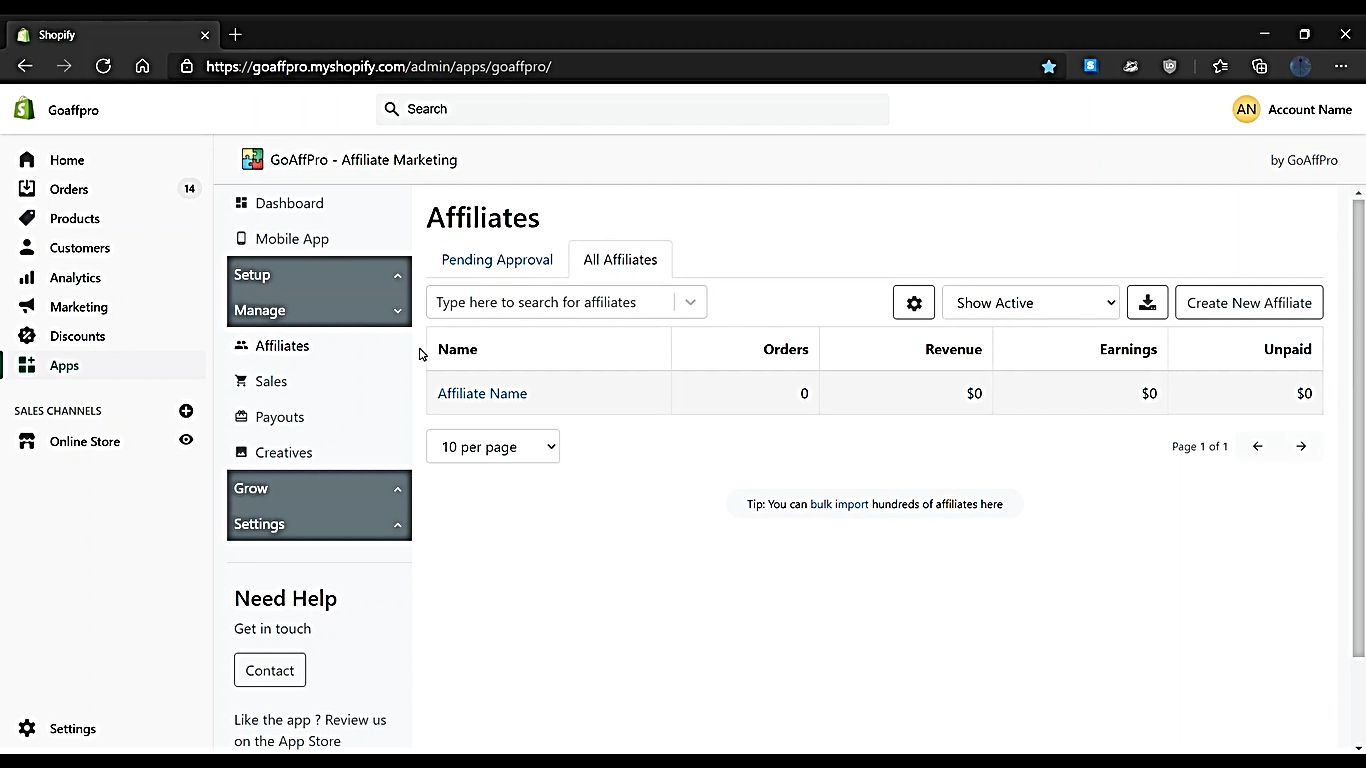The height and width of the screenshot is (768, 1366).
Task: Toggle the bookmark star for this page
Action: pyautogui.click(x=1048, y=66)
